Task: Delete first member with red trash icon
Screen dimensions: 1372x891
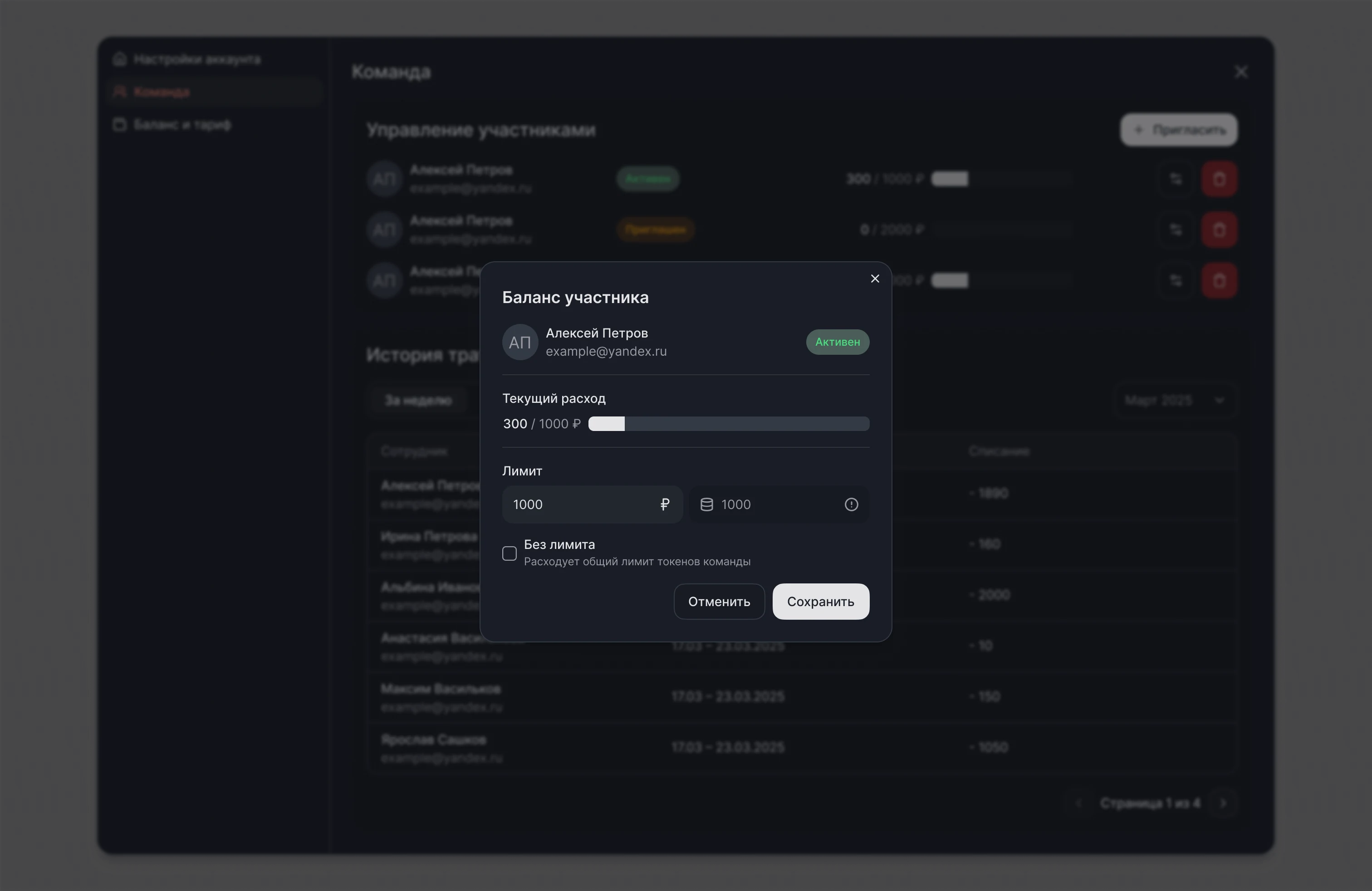Action: point(1219,179)
